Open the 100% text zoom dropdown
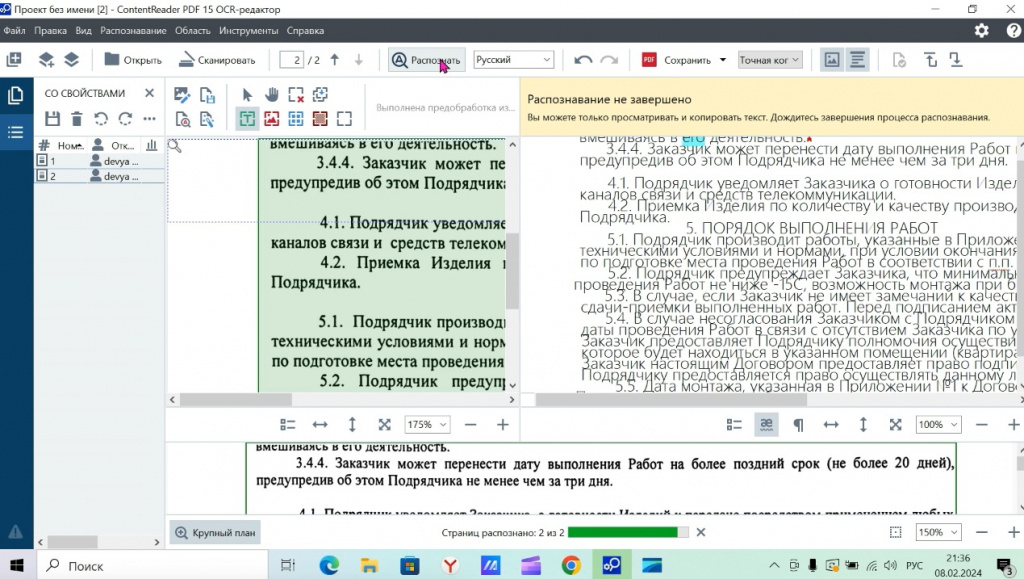The image size is (1024, 579). point(938,425)
